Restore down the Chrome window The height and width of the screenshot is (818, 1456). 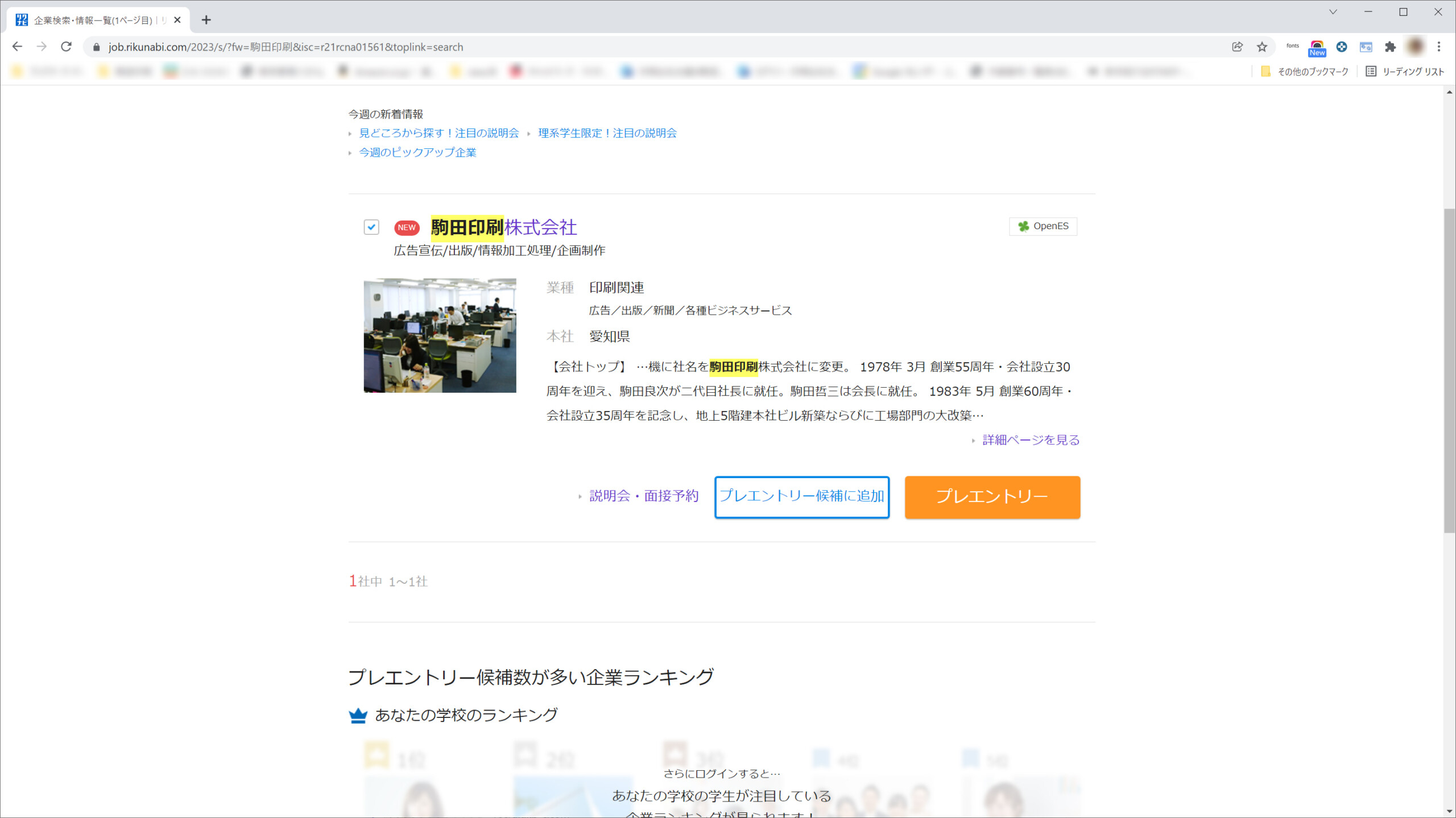pyautogui.click(x=1403, y=12)
